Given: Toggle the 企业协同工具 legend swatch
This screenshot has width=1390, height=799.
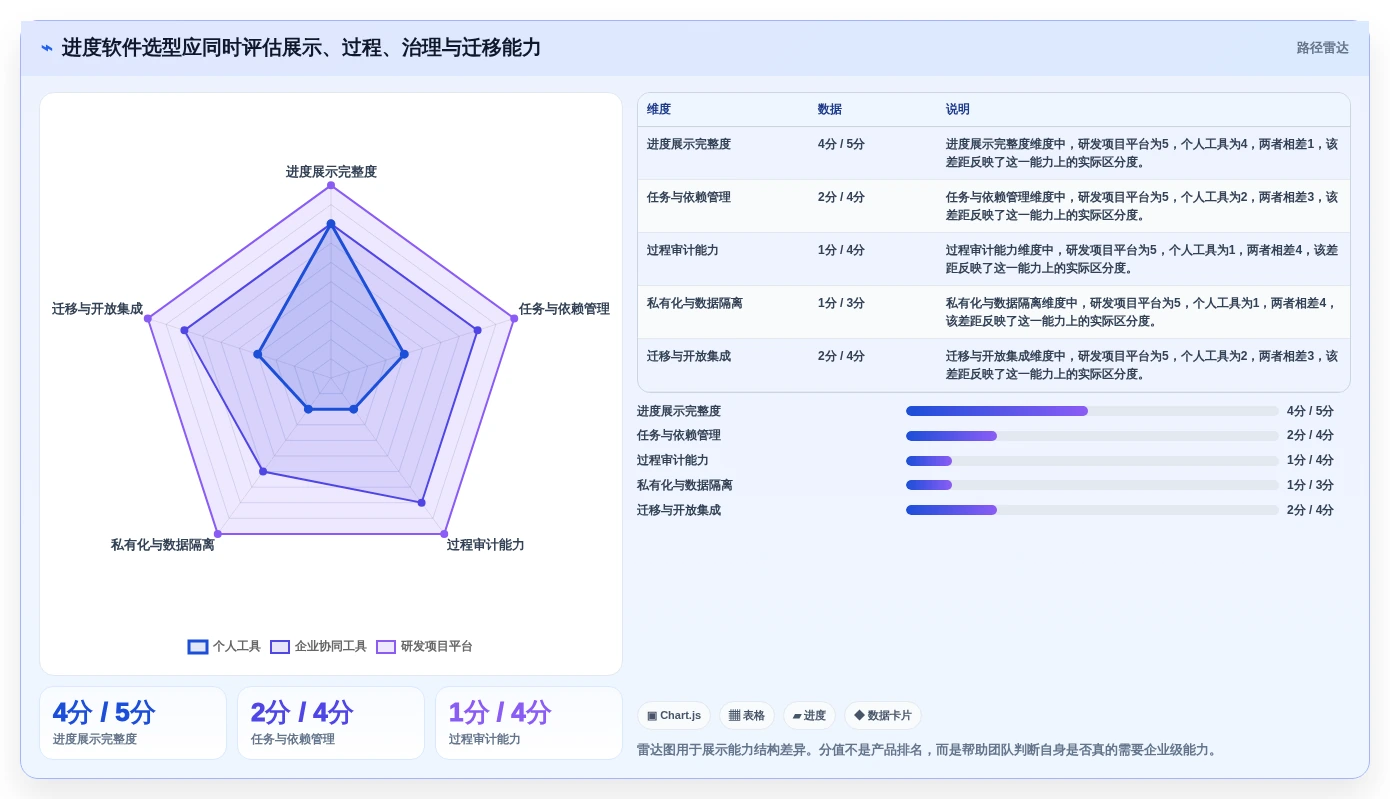Looking at the screenshot, I should [280, 647].
